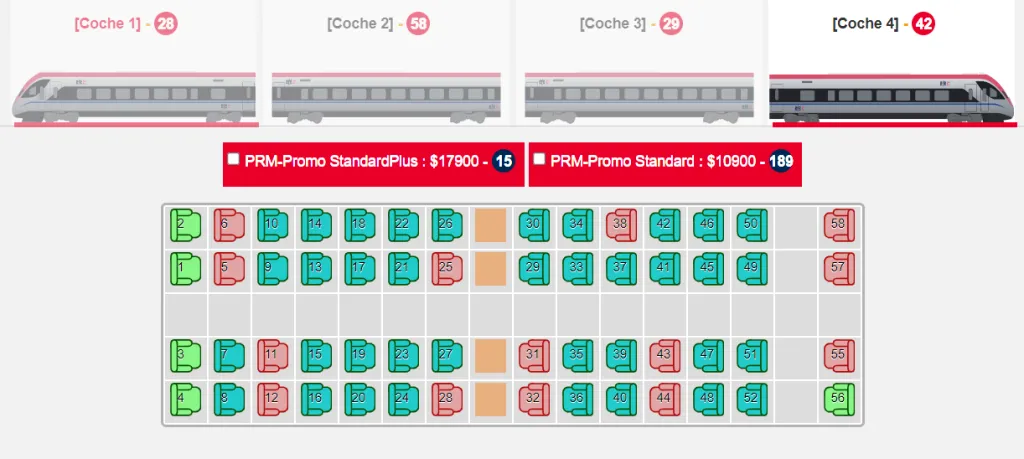The height and width of the screenshot is (459, 1024).
Task: Select teal seat number 48
Action: coord(709,399)
